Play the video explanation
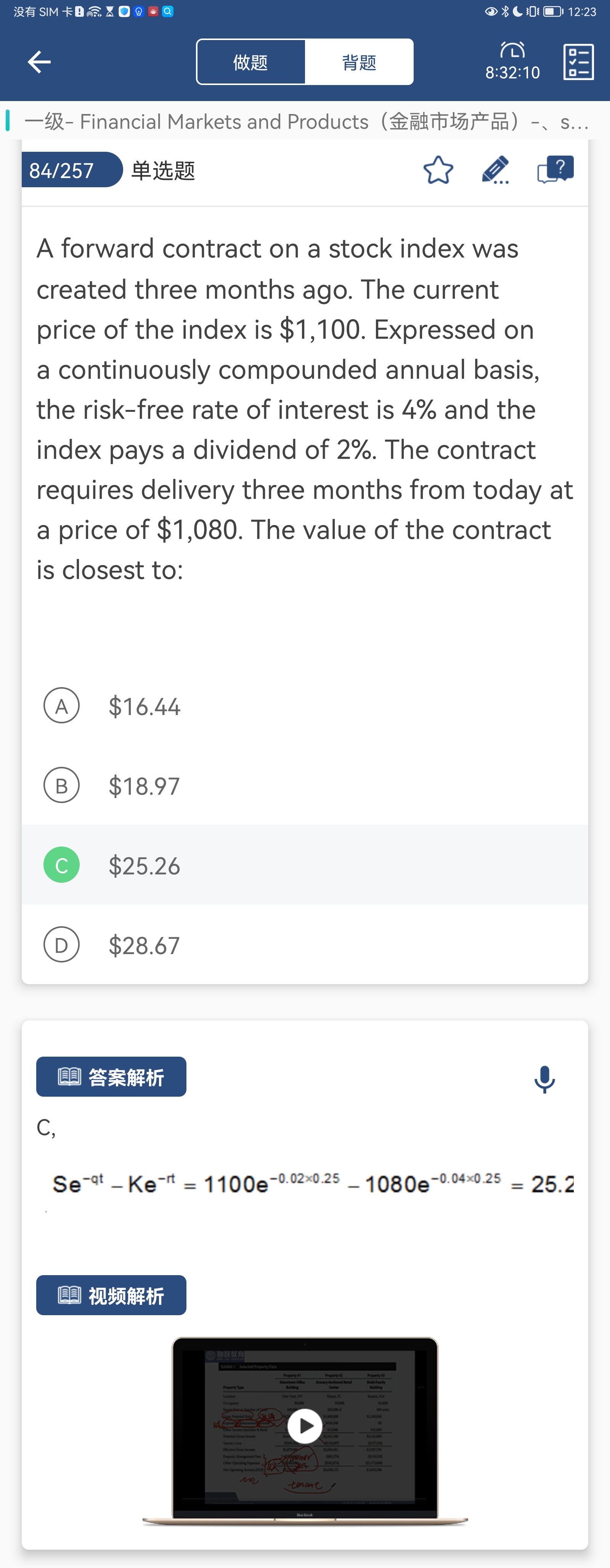 tap(304, 1425)
